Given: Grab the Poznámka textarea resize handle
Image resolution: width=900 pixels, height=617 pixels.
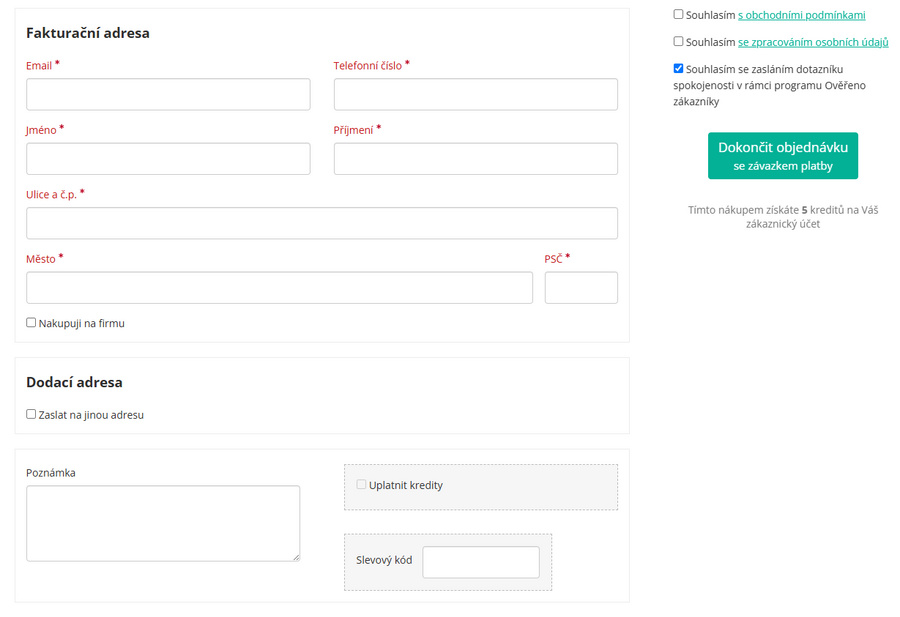Looking at the screenshot, I should (x=295, y=556).
